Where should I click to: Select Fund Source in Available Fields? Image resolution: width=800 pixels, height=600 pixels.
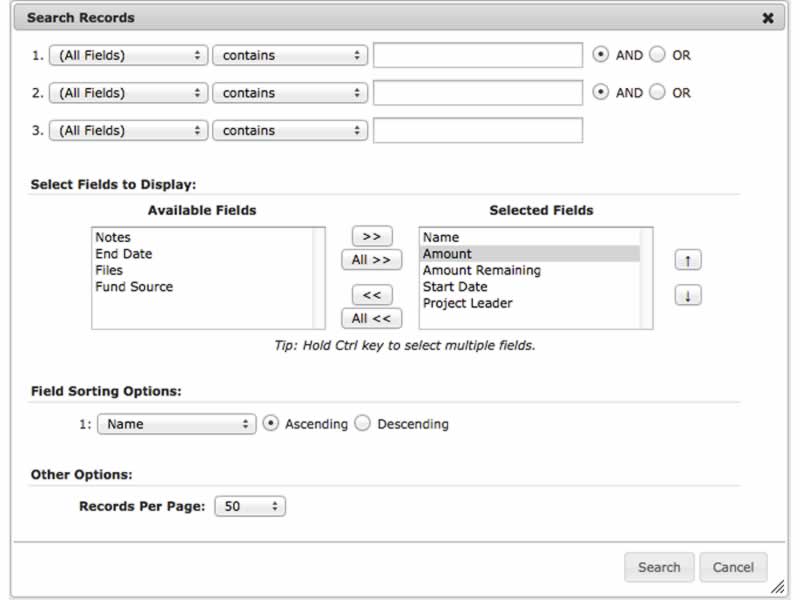pos(134,287)
